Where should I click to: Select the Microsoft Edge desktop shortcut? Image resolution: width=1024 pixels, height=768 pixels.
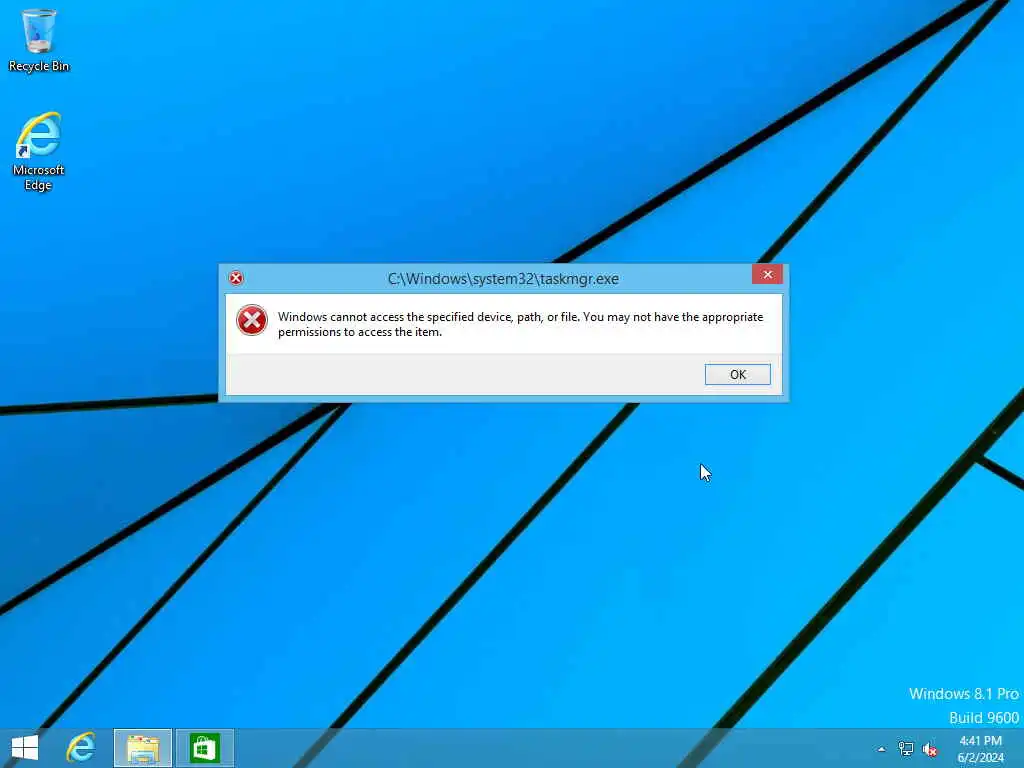tap(39, 152)
